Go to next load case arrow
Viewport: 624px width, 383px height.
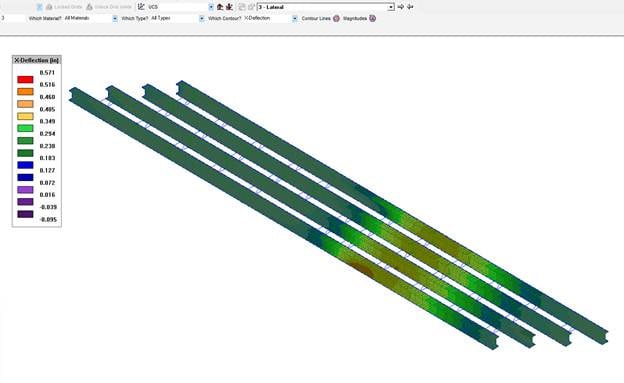click(x=401, y=7)
